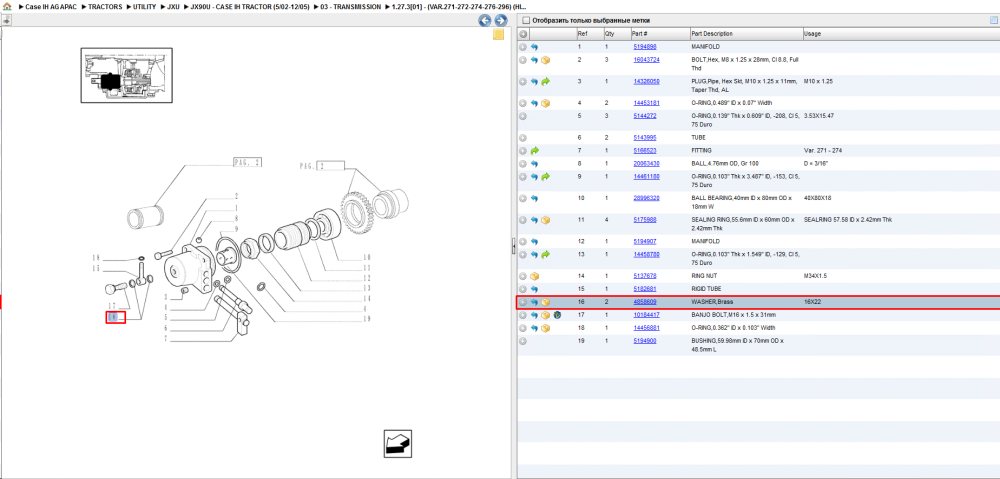Screen dimensions: 1000x479
Task: Toggle selection circle for Ref 5 O-RING
Action: [523, 116]
